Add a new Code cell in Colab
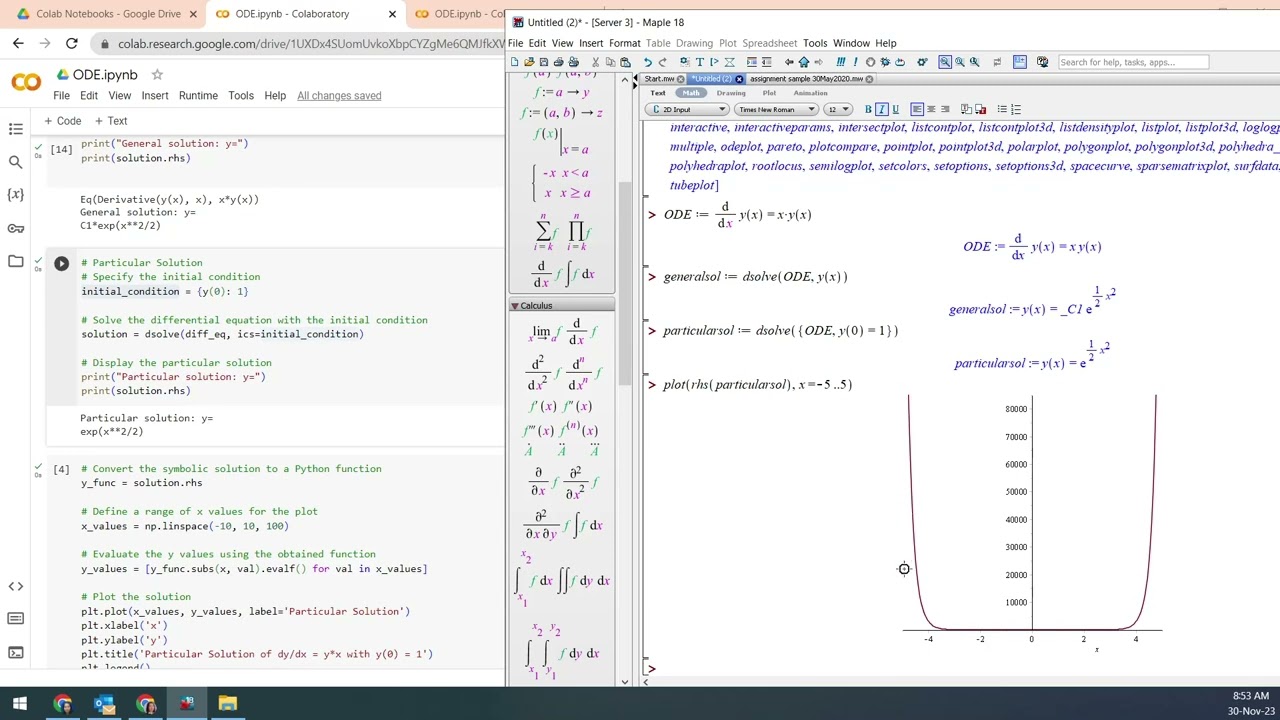The image size is (1280, 720). tap(62, 121)
